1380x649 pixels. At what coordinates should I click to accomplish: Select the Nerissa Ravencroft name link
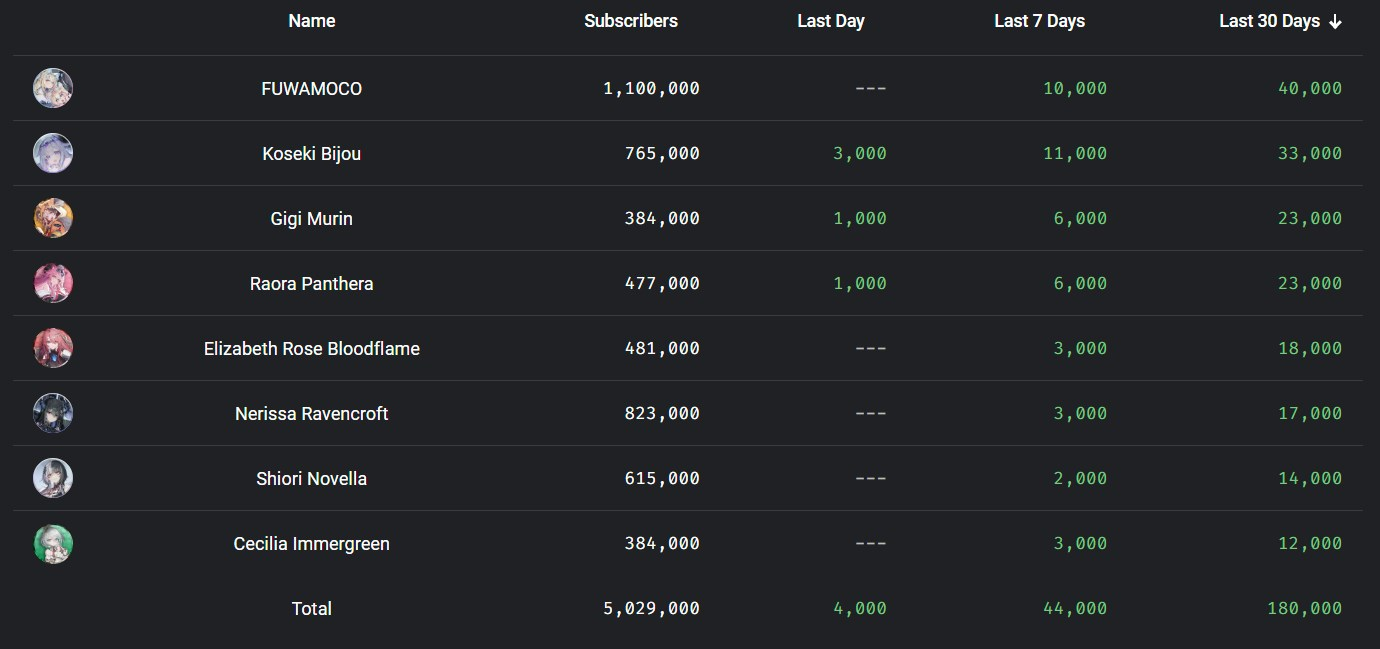click(x=312, y=414)
